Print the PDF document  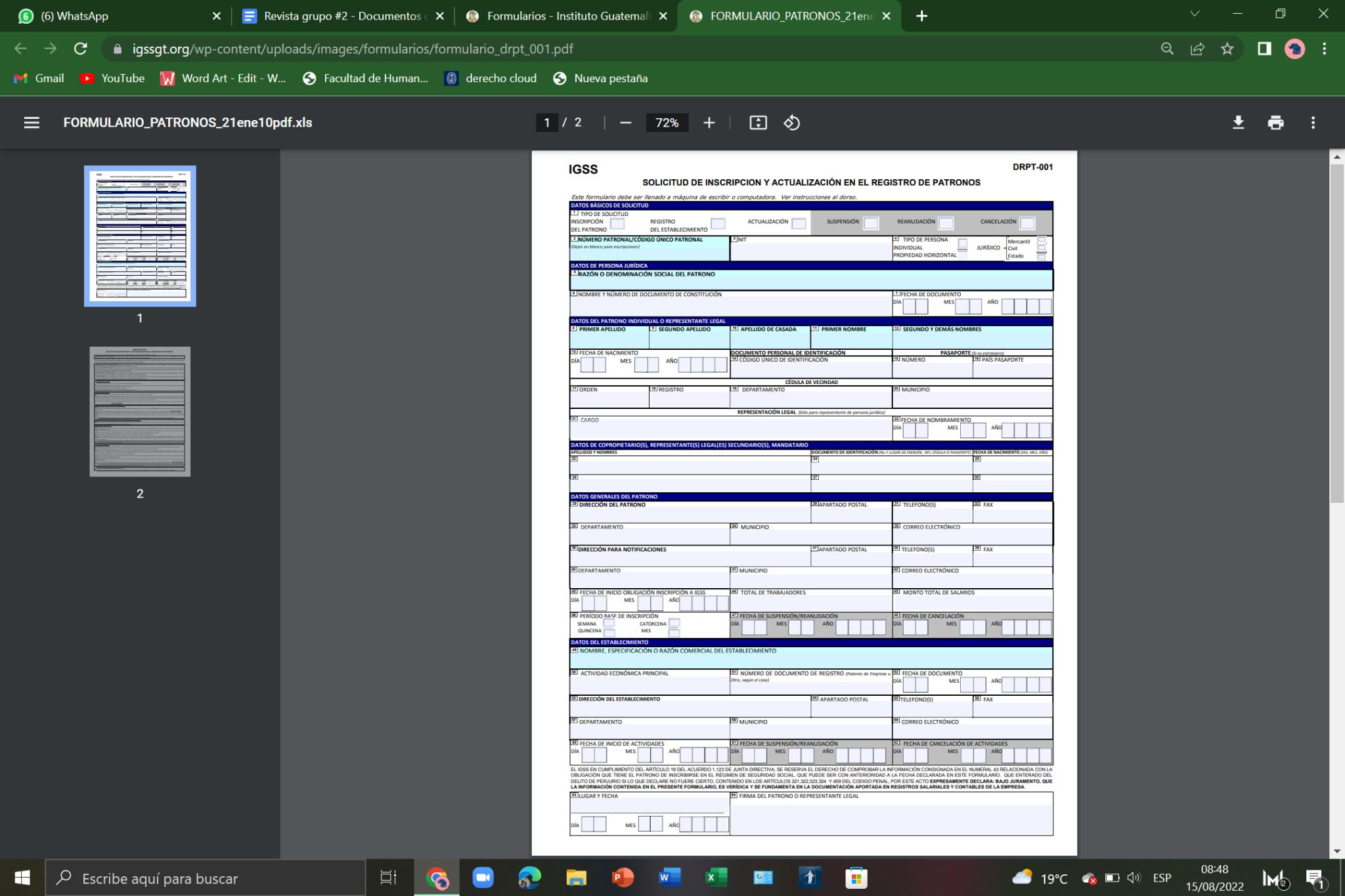click(x=1275, y=123)
